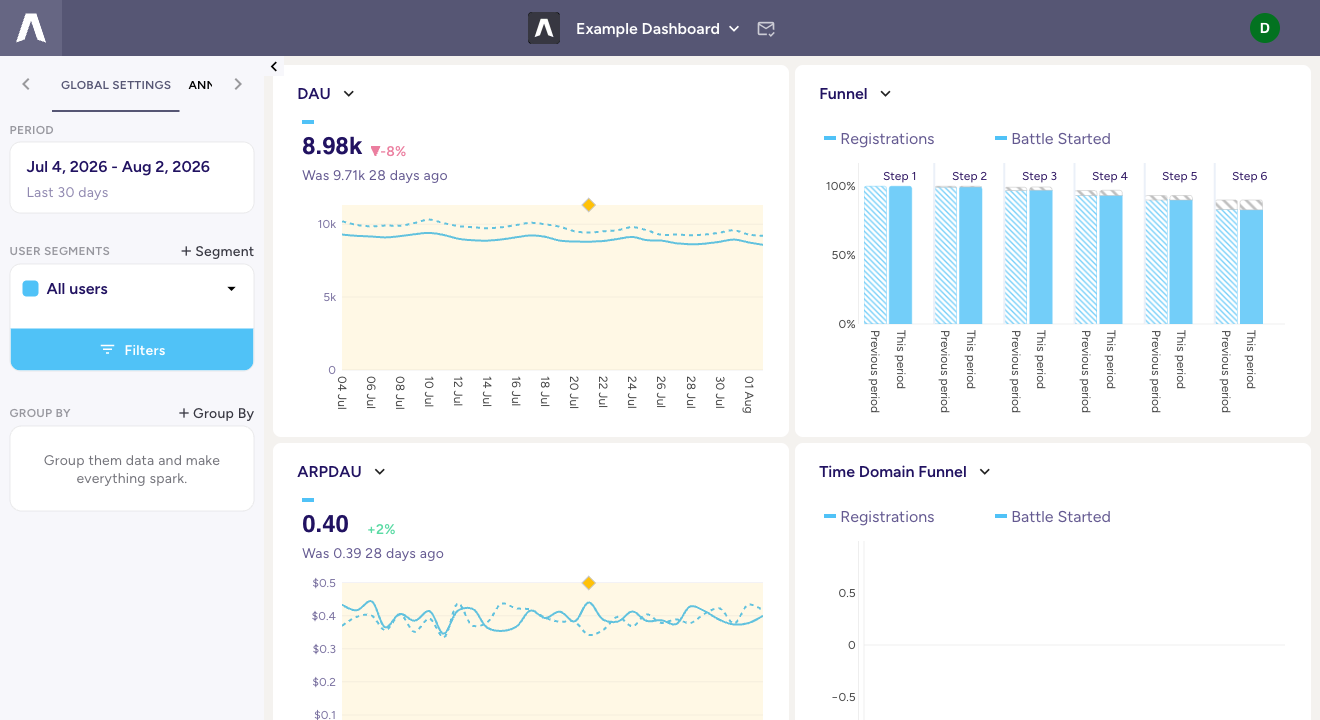This screenshot has height=720, width=1320.
Task: Click the Last 30 days text
Action: coord(67,193)
